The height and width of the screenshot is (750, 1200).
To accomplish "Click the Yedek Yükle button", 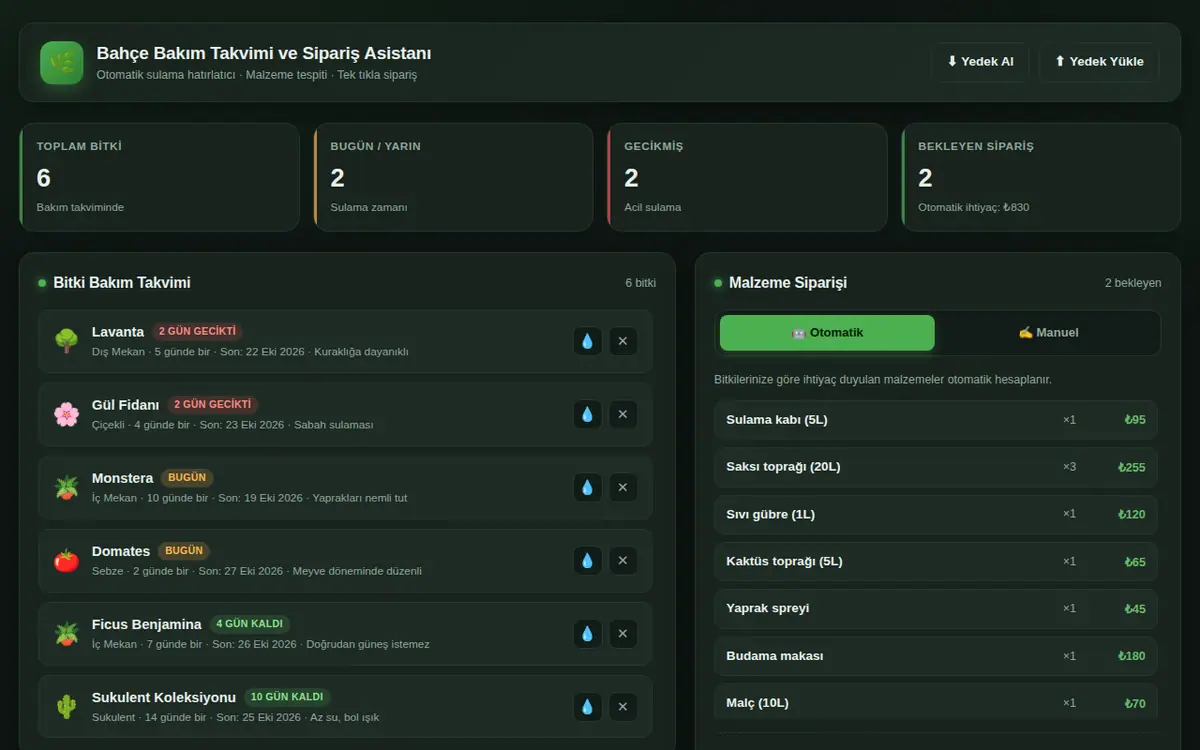I will pyautogui.click(x=1099, y=62).
